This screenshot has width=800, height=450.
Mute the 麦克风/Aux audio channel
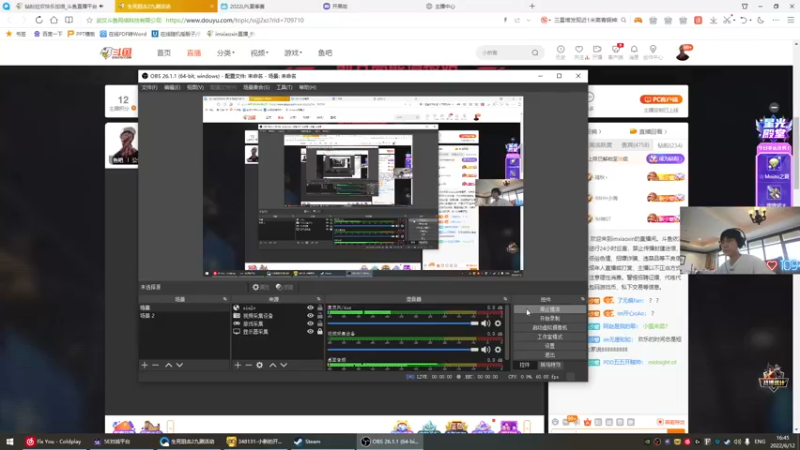coord(486,323)
